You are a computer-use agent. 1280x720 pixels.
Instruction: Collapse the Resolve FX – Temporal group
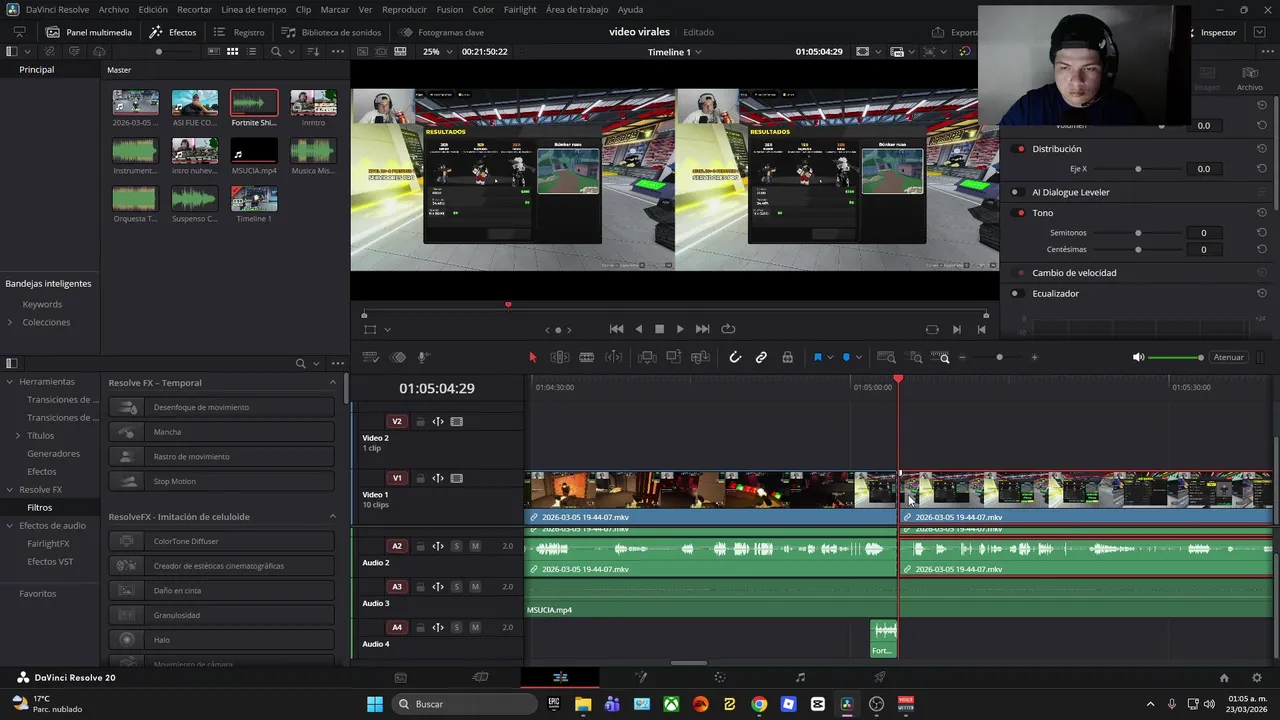[333, 383]
